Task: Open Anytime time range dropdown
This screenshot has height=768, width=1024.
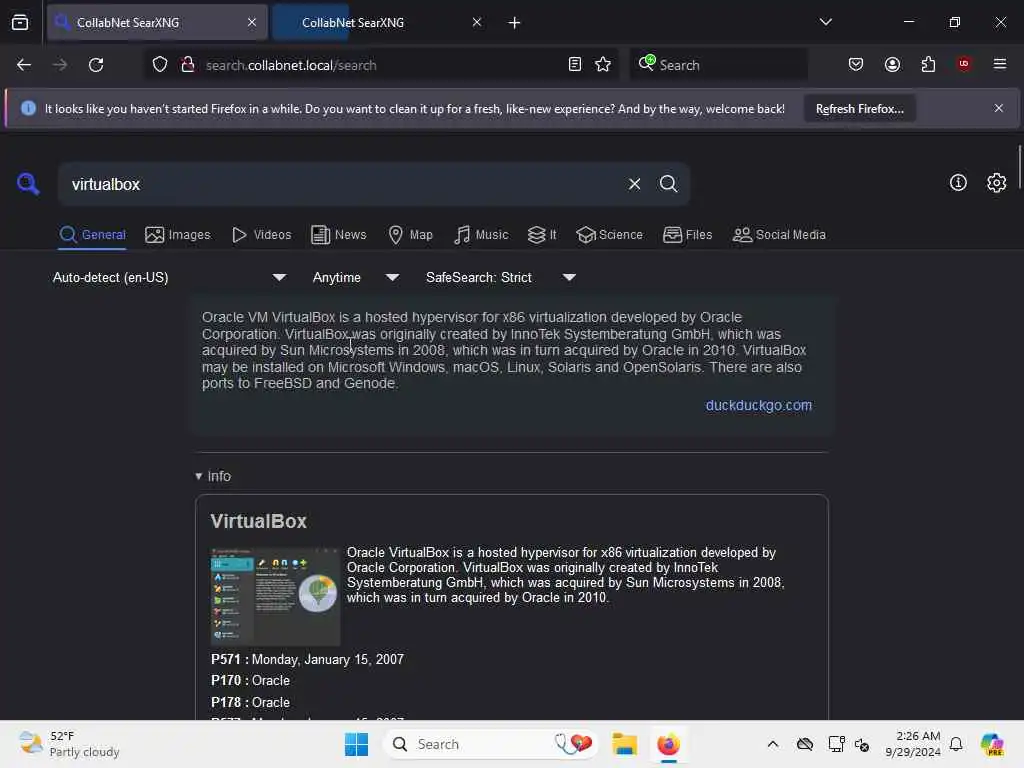Action: click(x=356, y=278)
